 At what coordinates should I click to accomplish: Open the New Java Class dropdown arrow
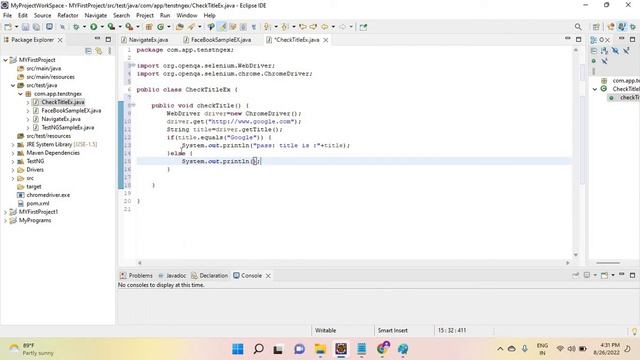tap(169, 27)
